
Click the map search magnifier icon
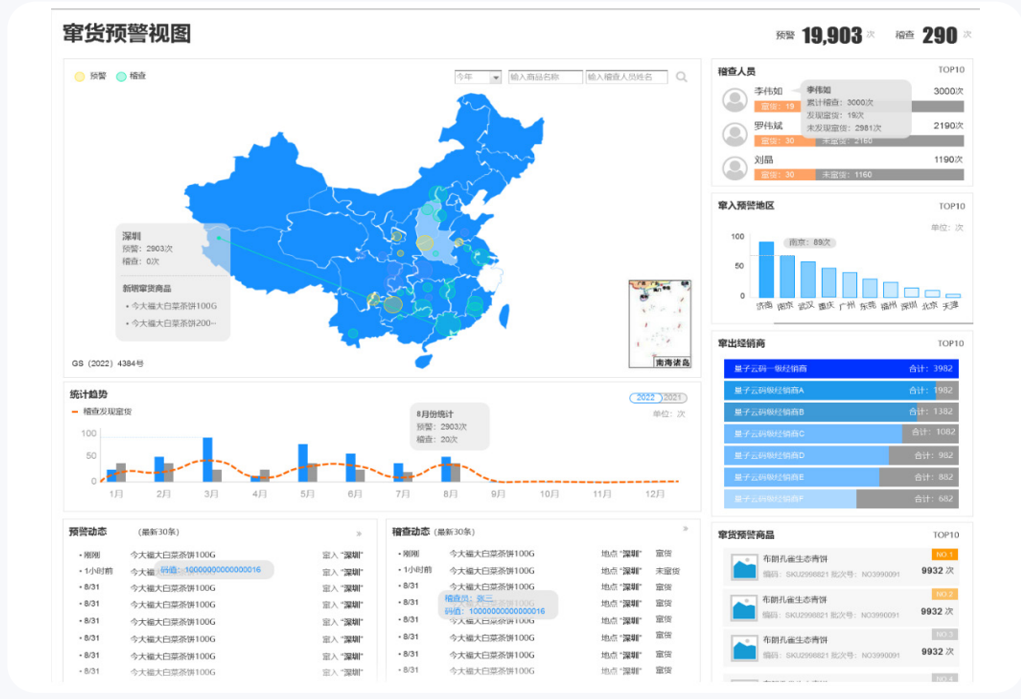coord(681,77)
